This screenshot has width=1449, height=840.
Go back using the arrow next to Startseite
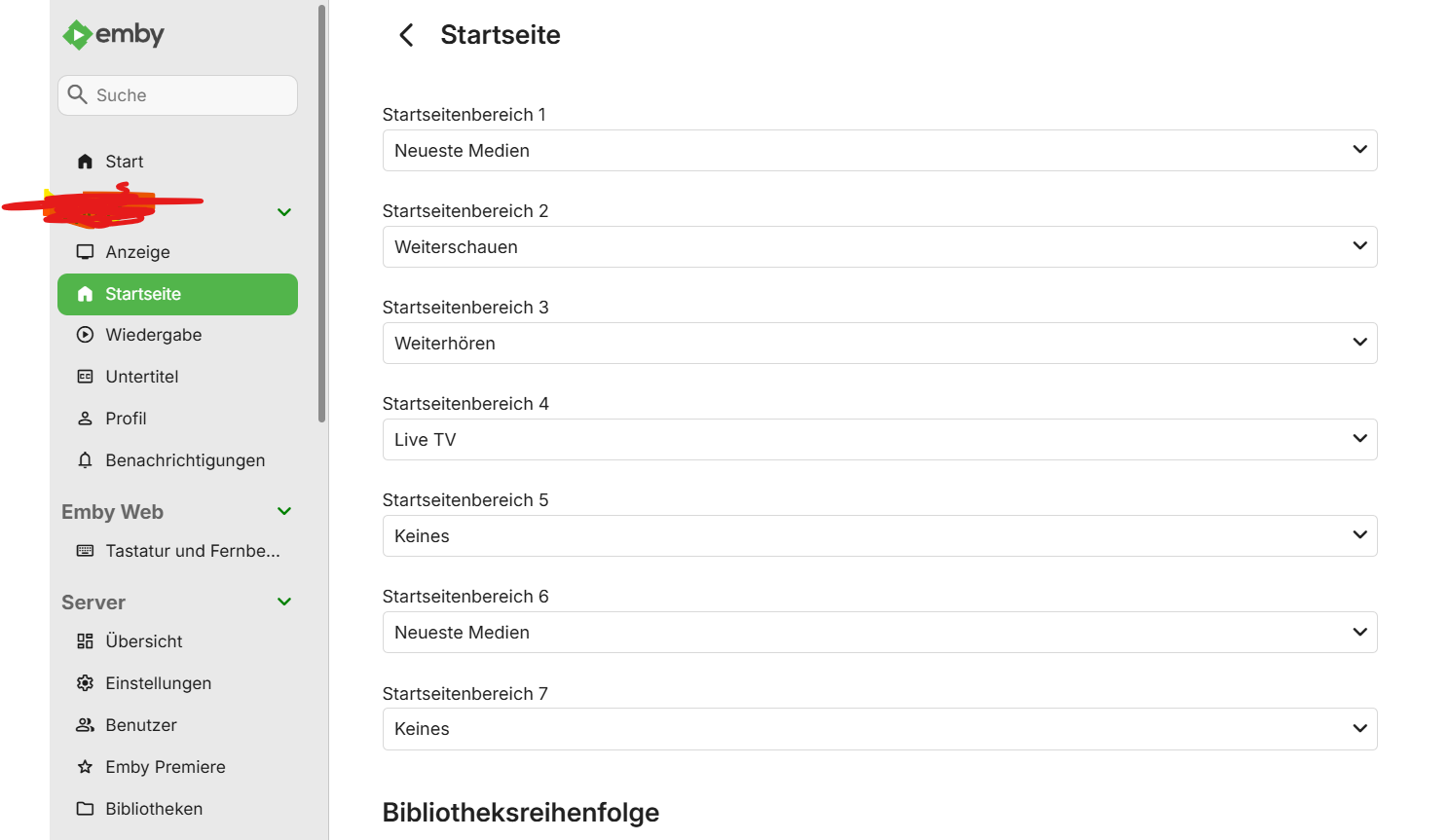pos(406,34)
